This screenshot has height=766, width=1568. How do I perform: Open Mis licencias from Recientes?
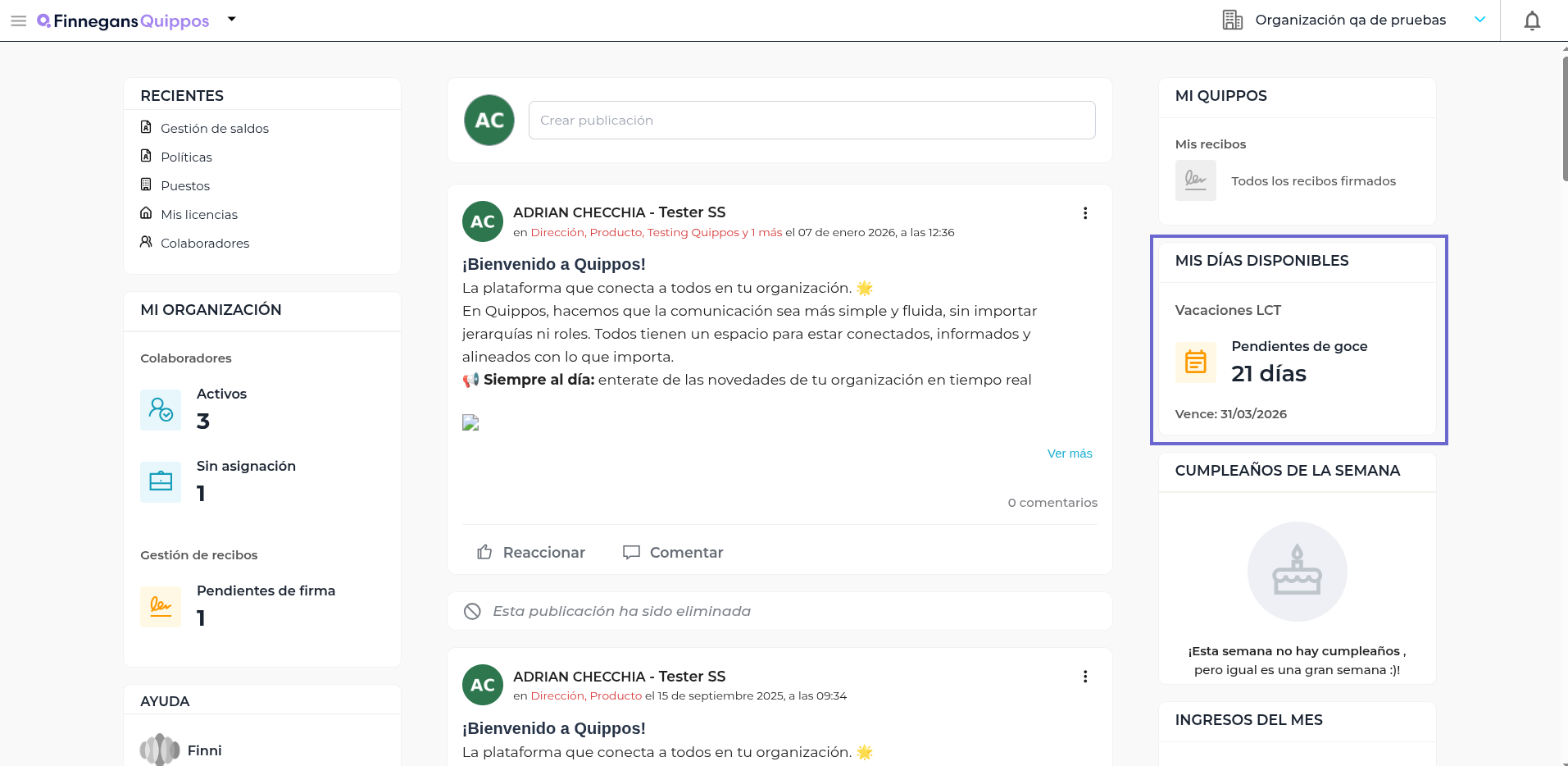pos(198,215)
